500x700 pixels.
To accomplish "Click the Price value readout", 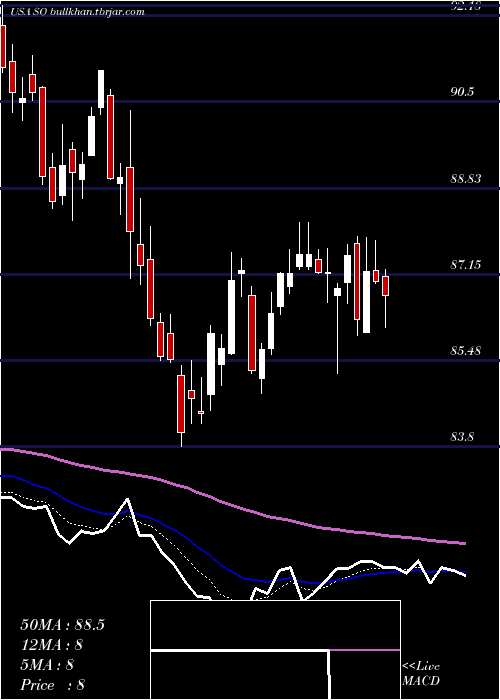I will pos(53,685).
